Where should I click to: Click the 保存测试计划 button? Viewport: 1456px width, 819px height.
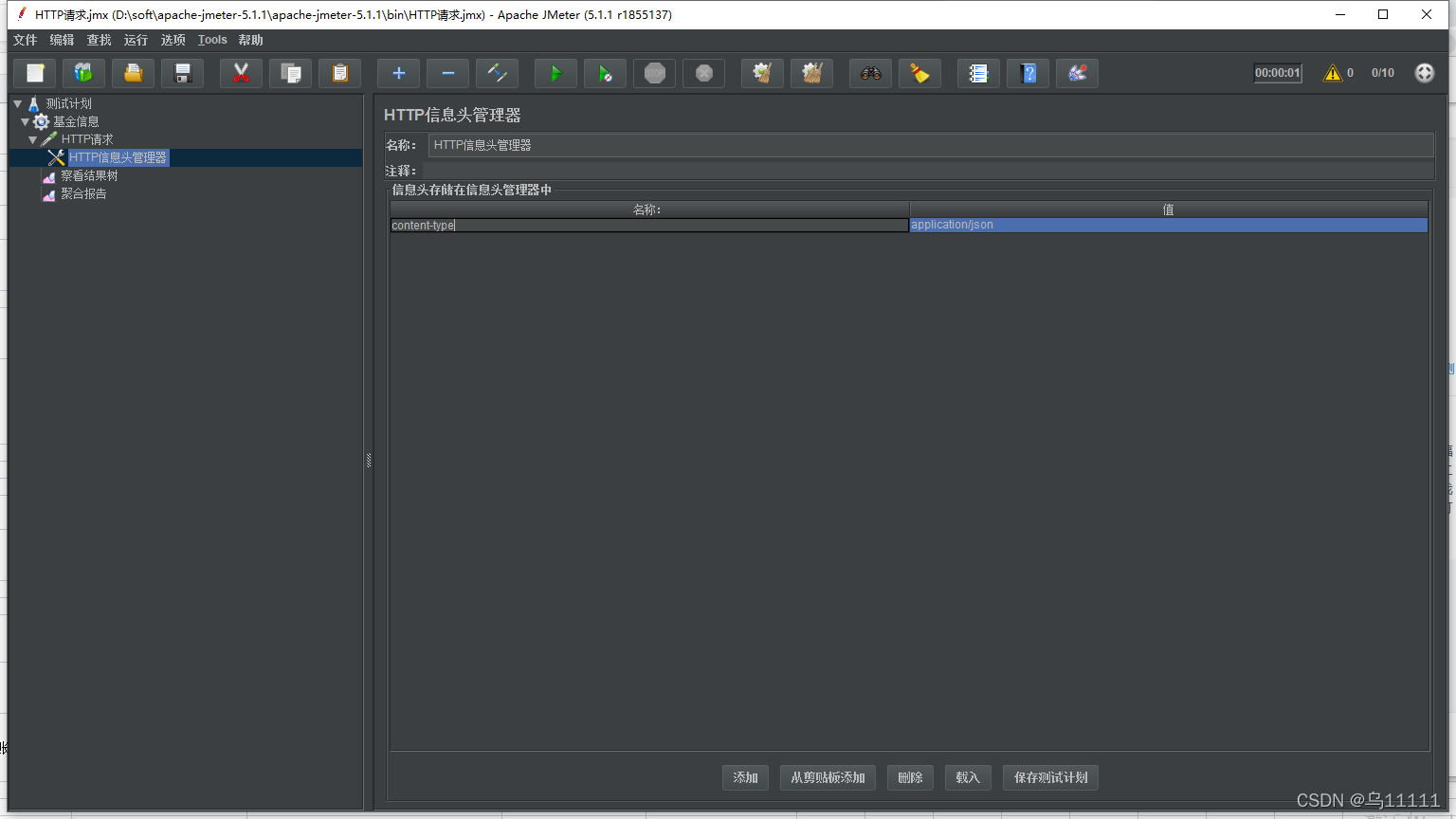tap(1050, 777)
